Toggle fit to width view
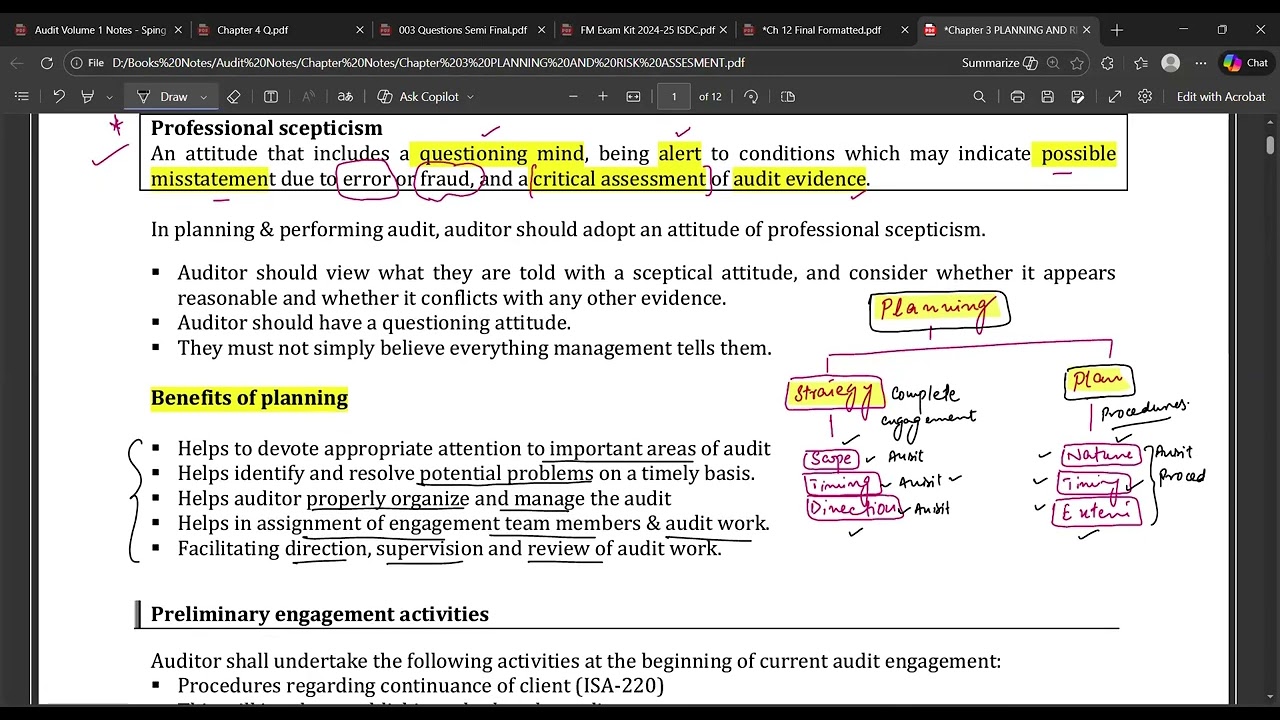This screenshot has height=720, width=1280. coord(633,96)
